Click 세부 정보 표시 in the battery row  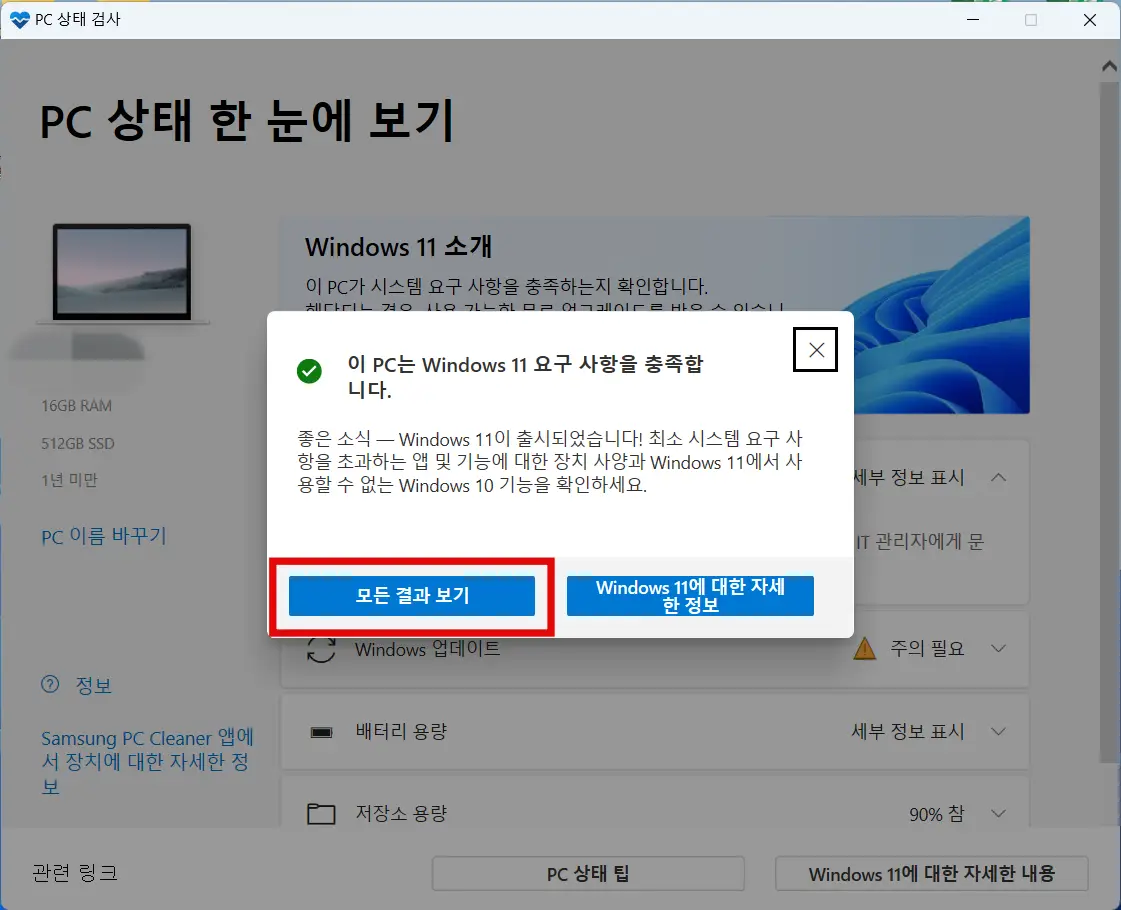click(x=908, y=731)
